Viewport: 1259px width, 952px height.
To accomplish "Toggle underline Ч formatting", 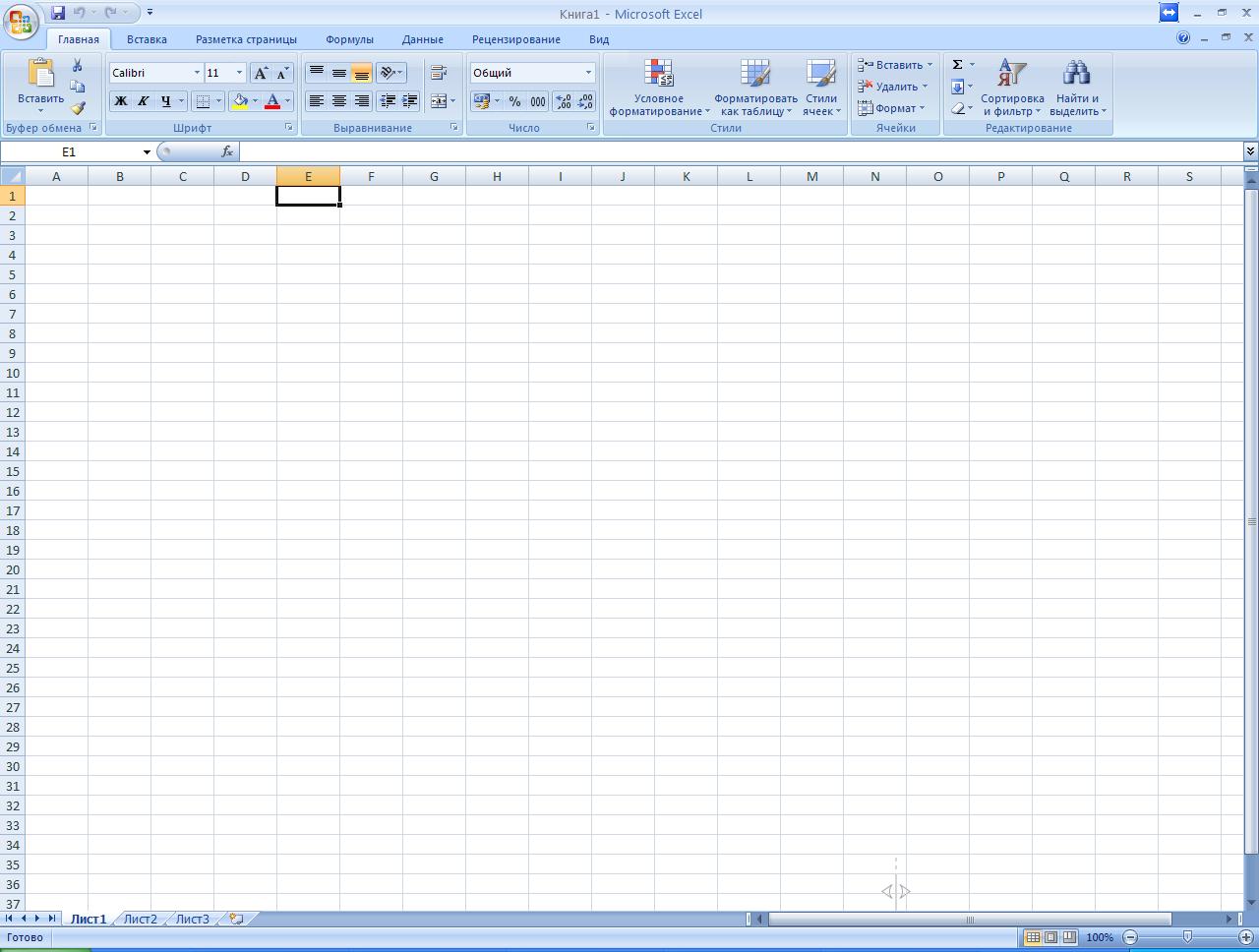I will [x=166, y=101].
